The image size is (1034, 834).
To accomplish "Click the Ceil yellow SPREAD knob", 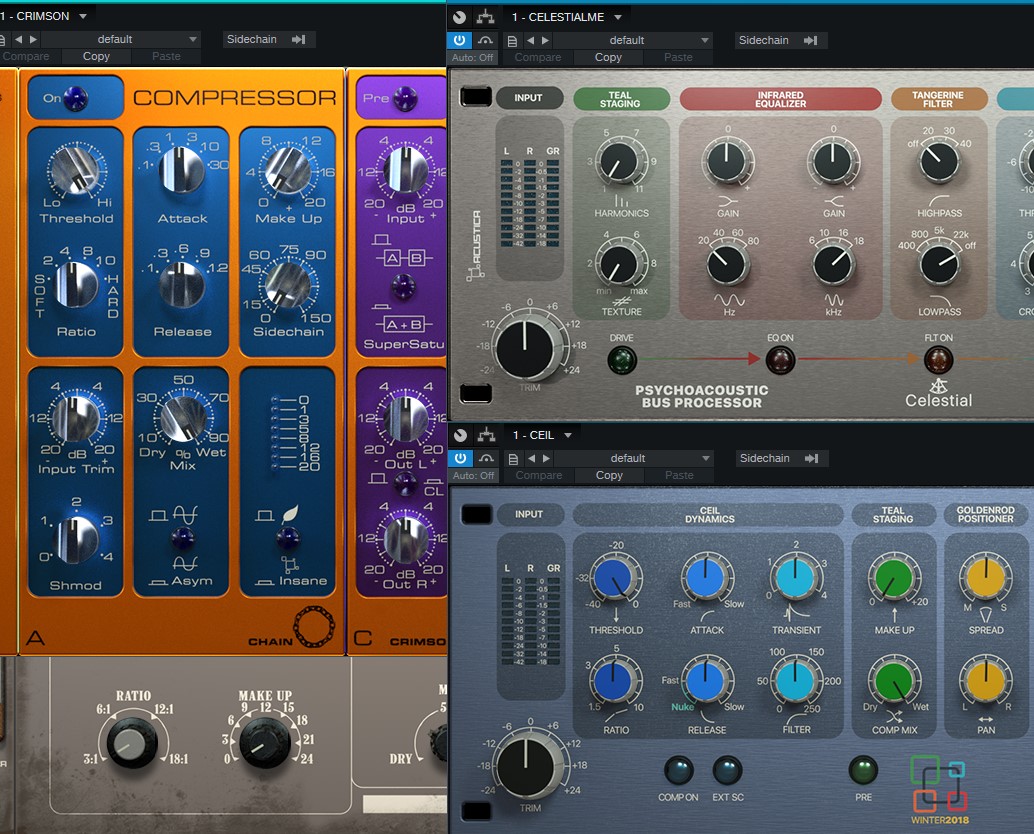I will tap(986, 577).
